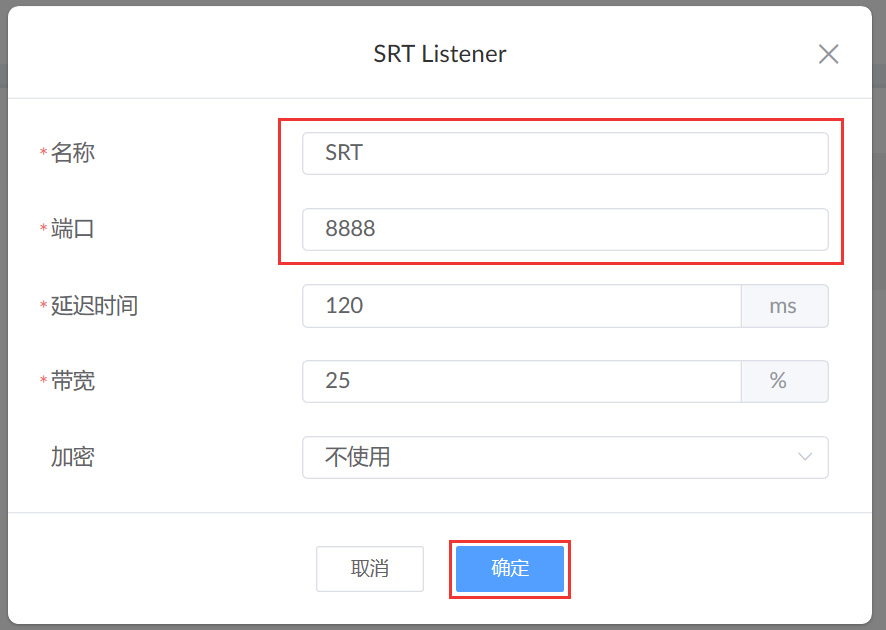Click the 加密 field label
886x630 pixels.
(73, 457)
